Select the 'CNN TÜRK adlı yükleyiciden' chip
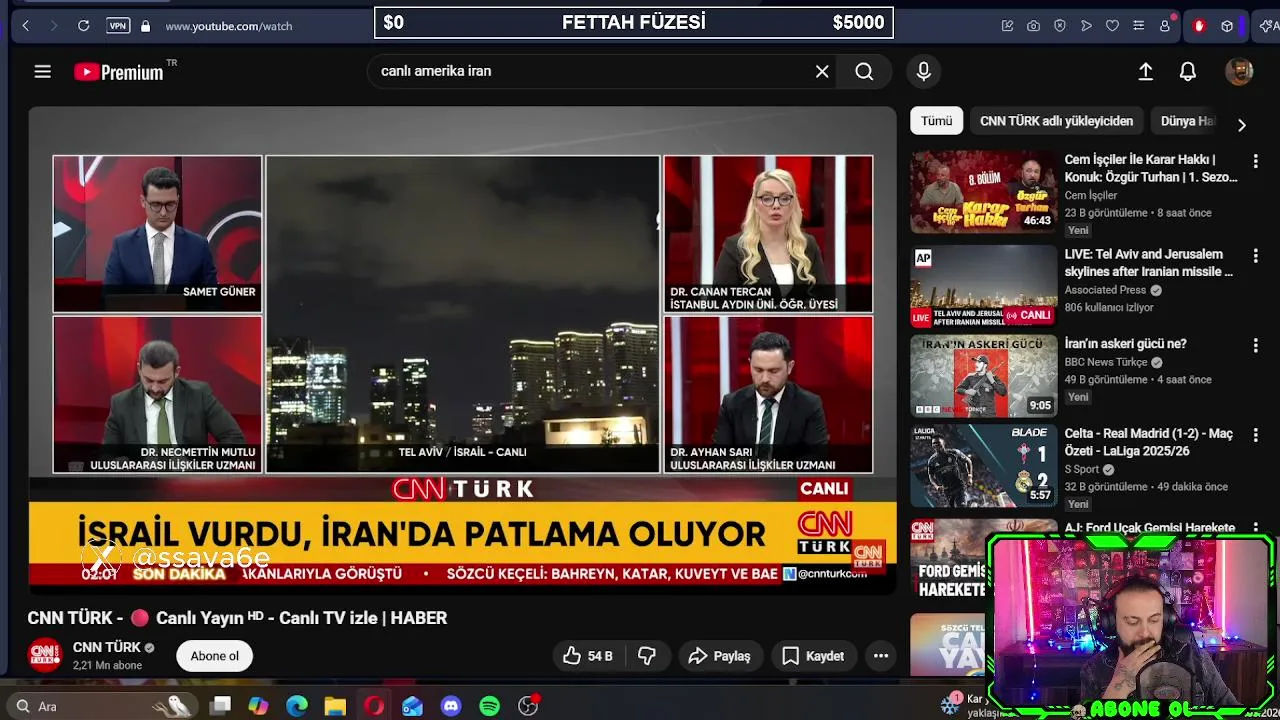This screenshot has height=720, width=1280. (x=1056, y=121)
